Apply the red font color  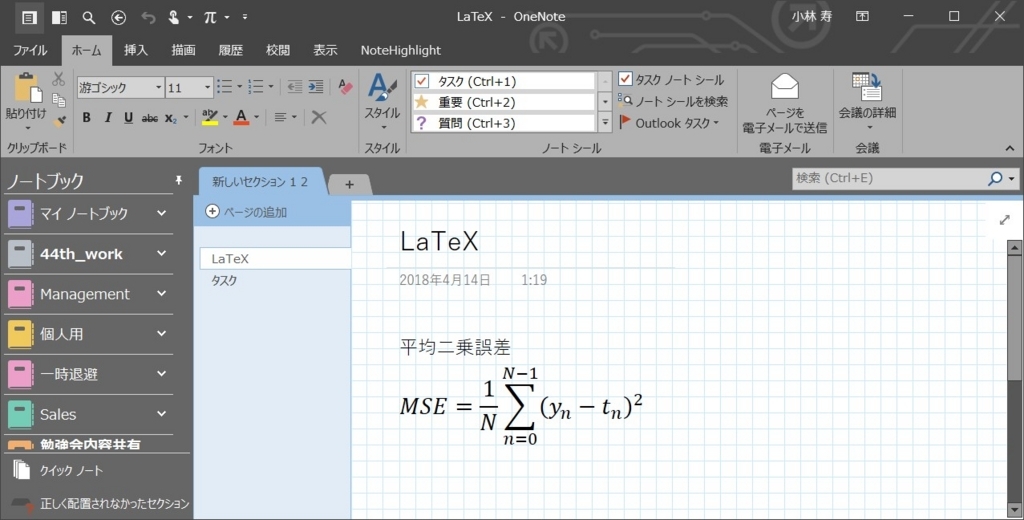tap(242, 118)
